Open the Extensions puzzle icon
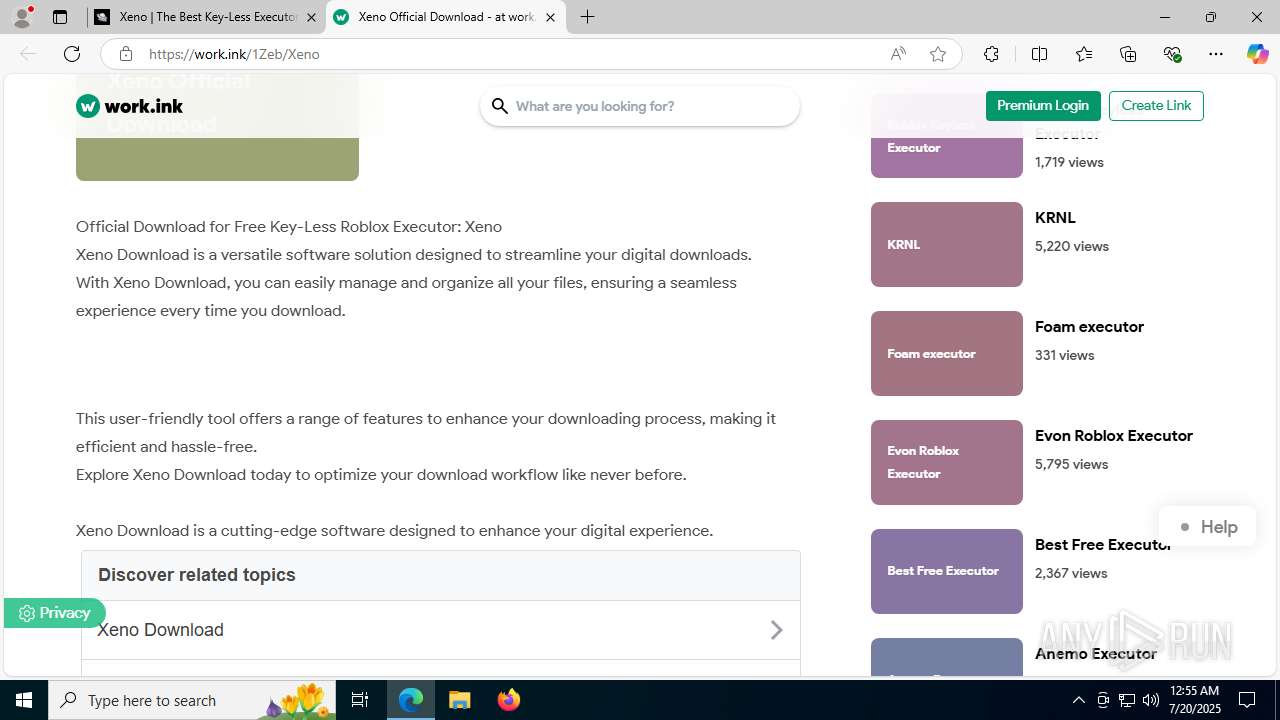Screen dimensions: 1280x720 point(991,54)
